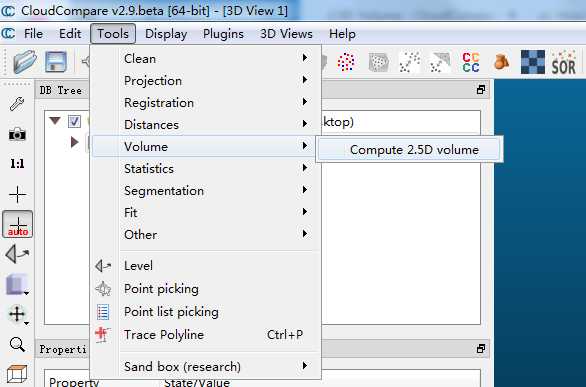
Task: Expand the Projection submenu
Action: (206, 81)
